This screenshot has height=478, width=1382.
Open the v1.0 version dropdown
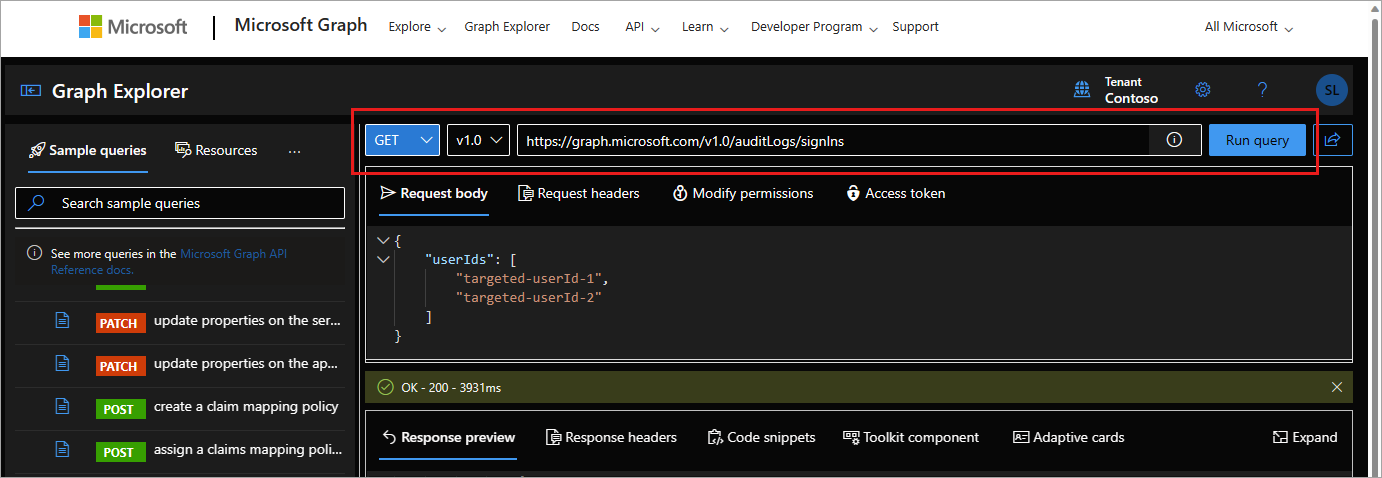[478, 140]
